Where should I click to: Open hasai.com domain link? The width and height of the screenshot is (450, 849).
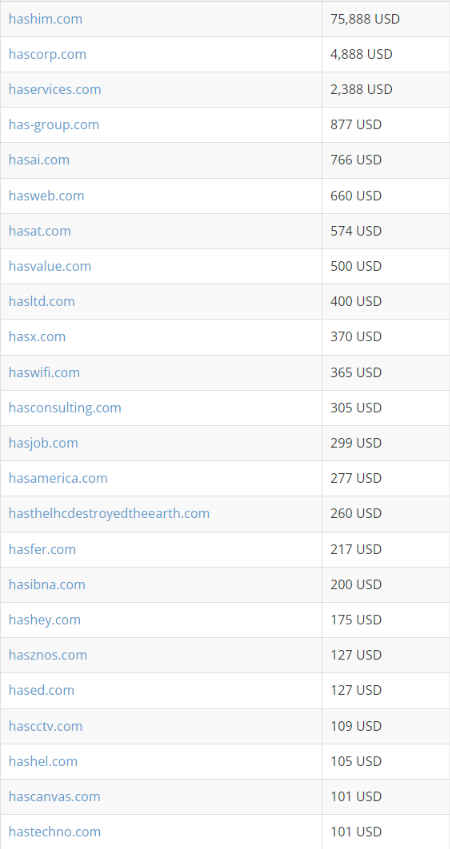coord(39,160)
